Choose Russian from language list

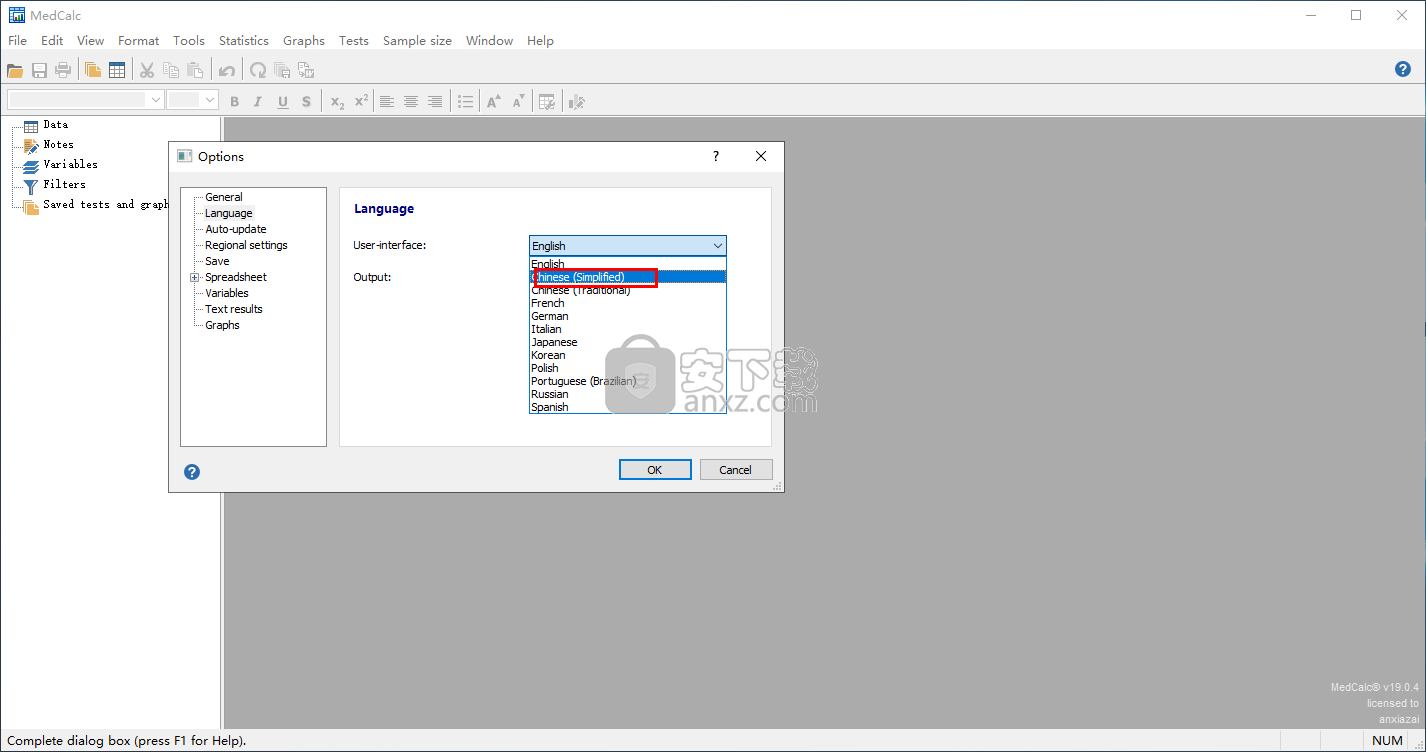pos(550,394)
